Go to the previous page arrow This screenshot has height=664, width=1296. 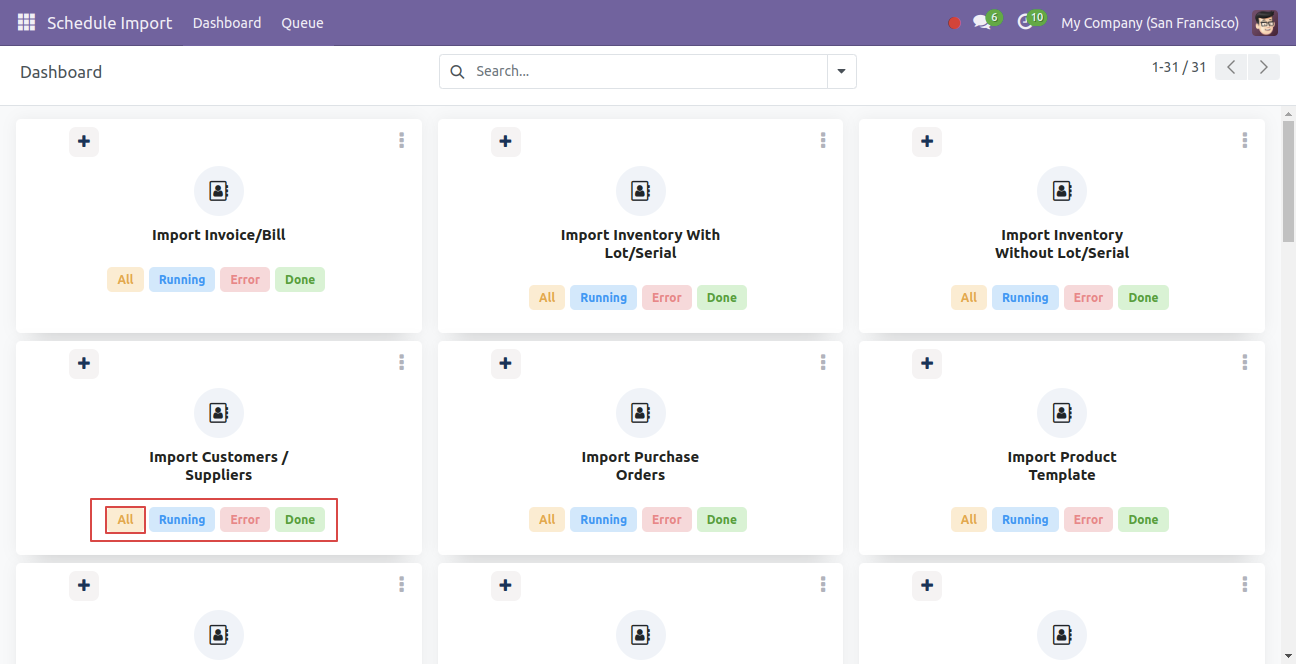tap(1231, 67)
